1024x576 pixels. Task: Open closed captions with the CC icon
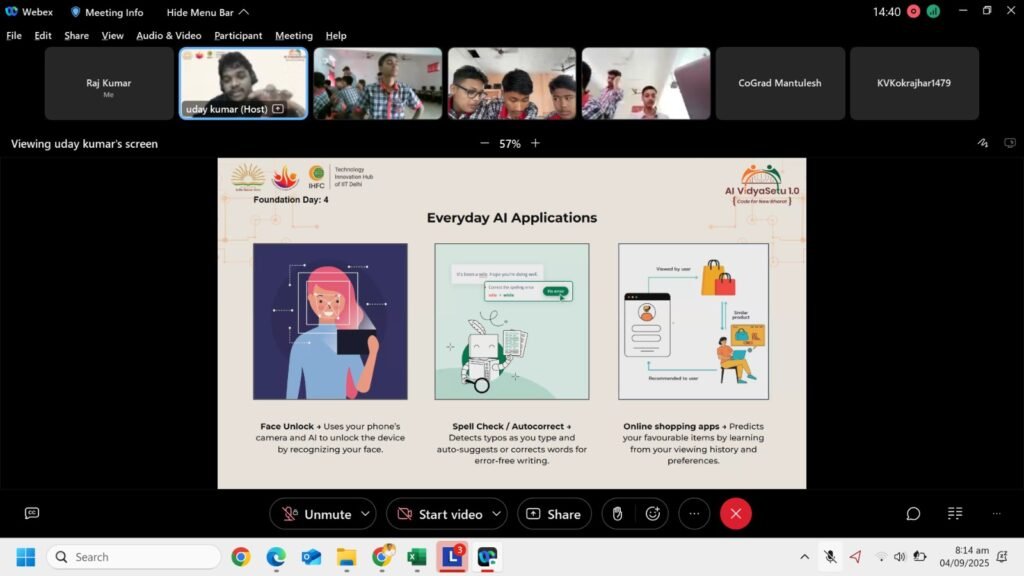click(x=32, y=513)
